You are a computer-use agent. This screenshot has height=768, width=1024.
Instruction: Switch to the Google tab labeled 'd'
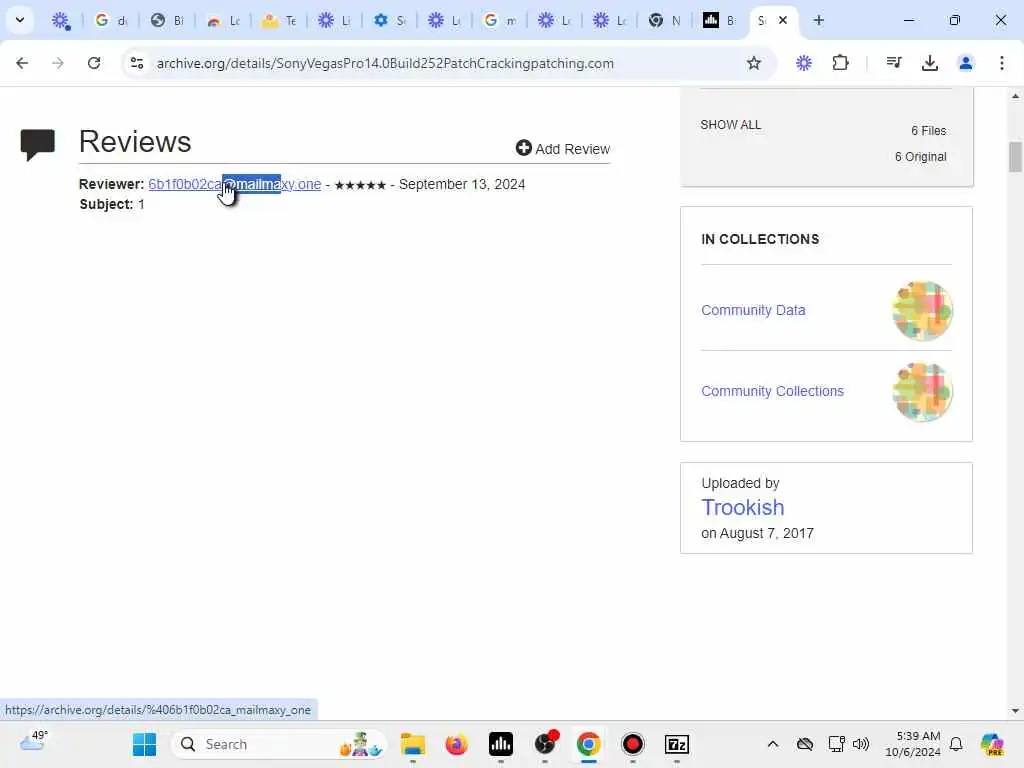click(x=110, y=20)
